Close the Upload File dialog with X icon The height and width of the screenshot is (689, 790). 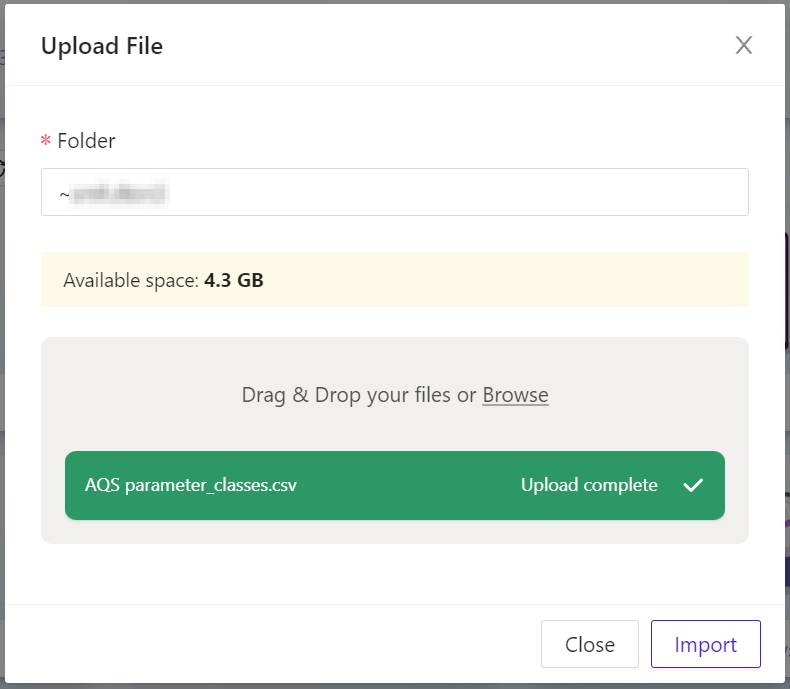coord(743,45)
